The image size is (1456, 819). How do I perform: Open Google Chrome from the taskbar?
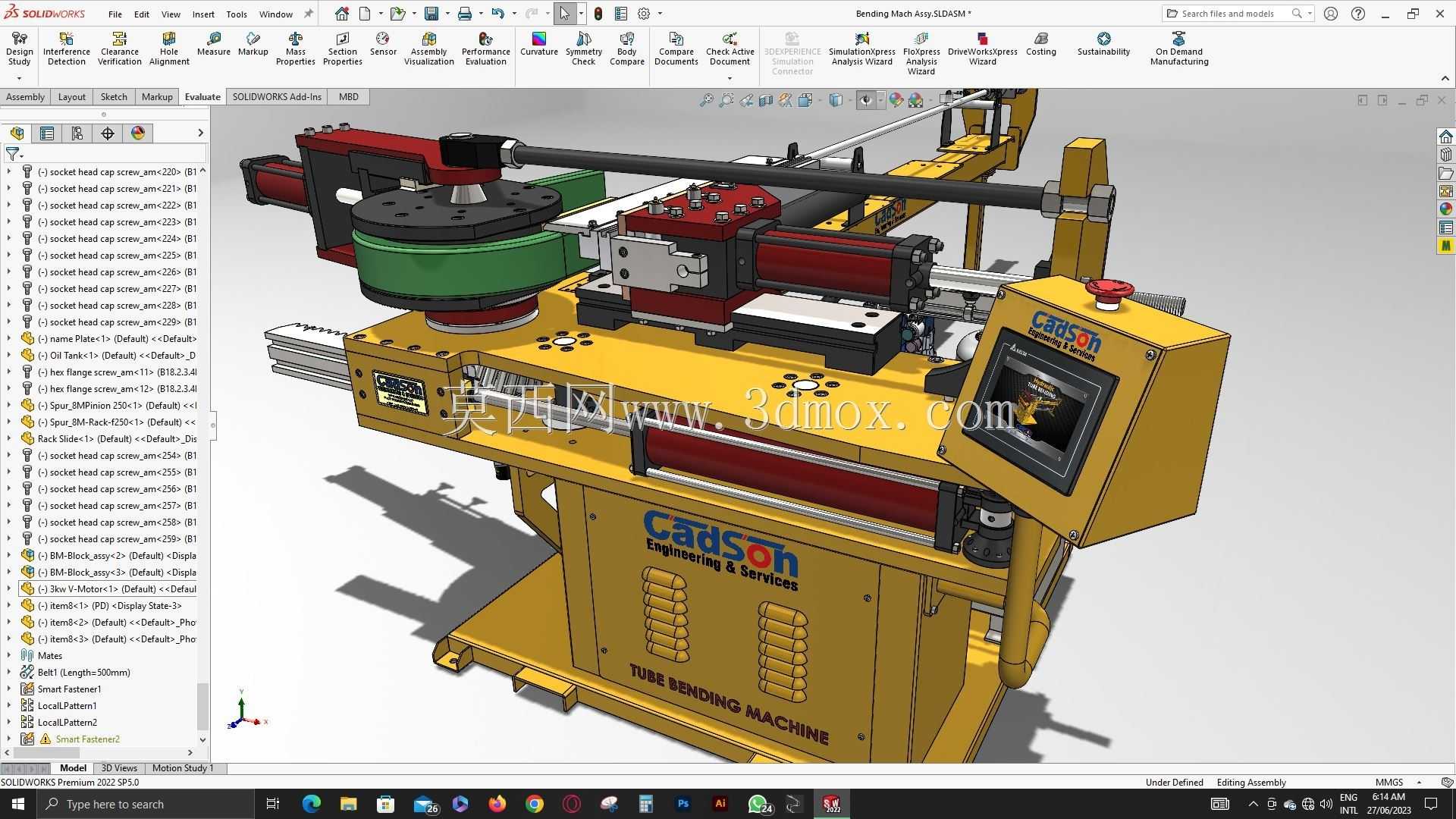[x=535, y=804]
